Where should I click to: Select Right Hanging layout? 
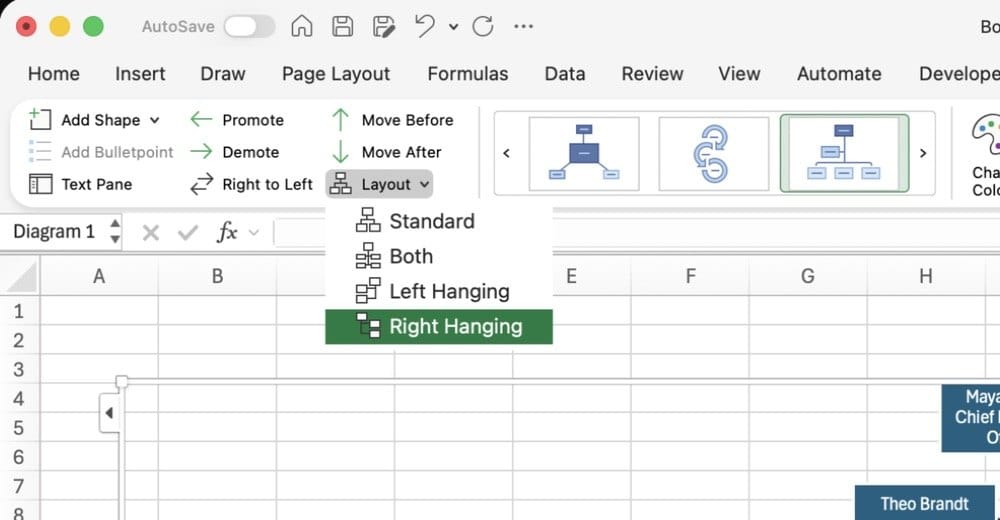click(439, 327)
